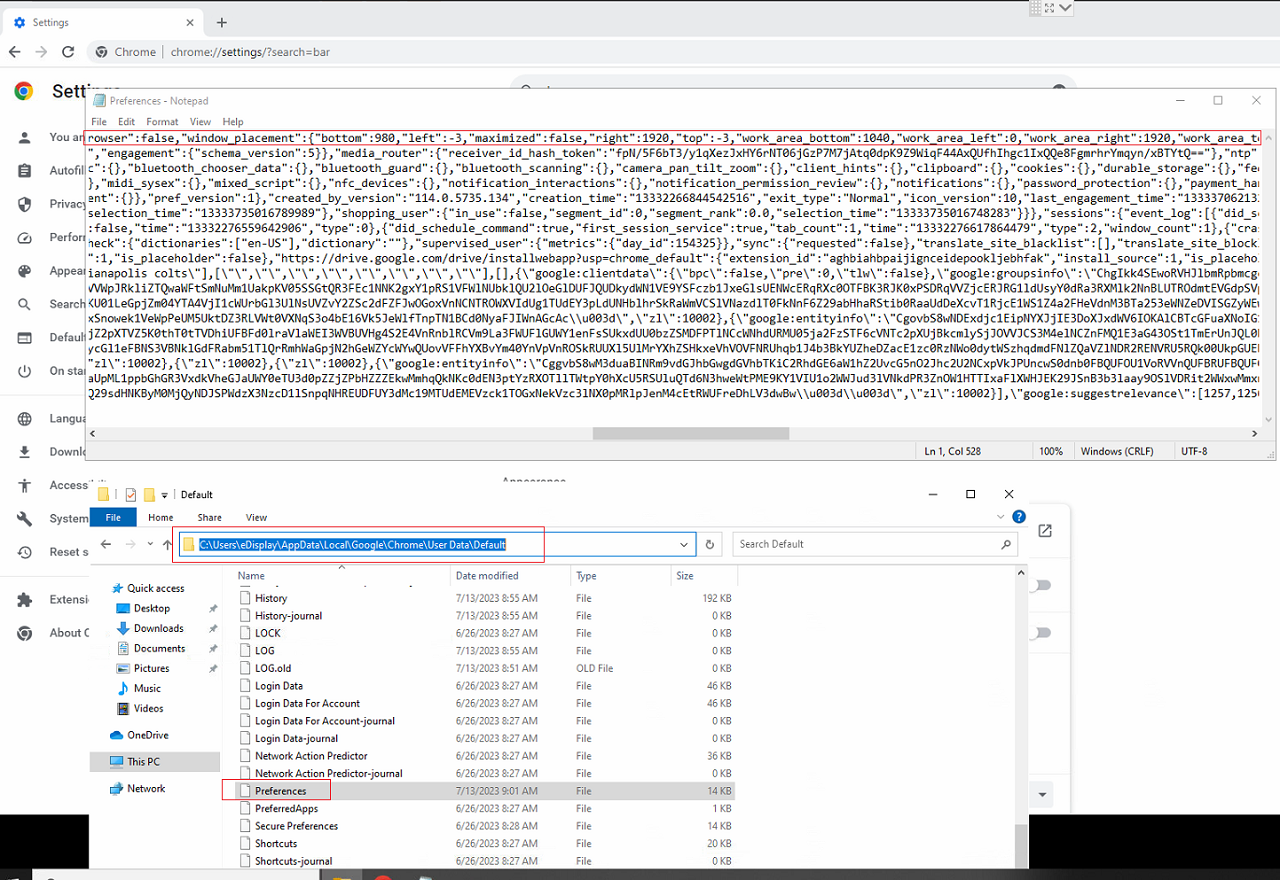1280x880 pixels.
Task: Open Desktop in navigation pane
Action: pos(152,608)
